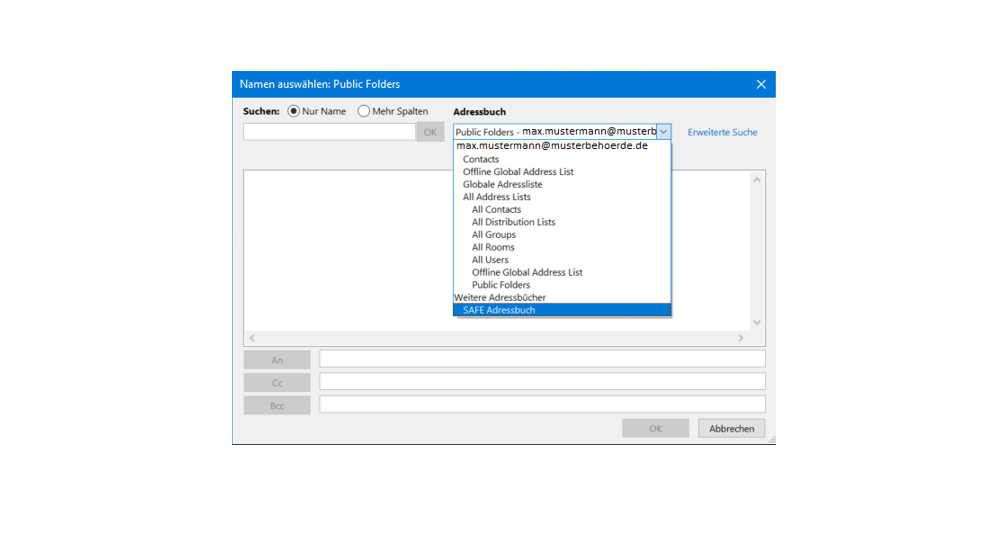1006x541 pixels.
Task: Choose SAFE Adressbuch from the list
Action: point(499,310)
